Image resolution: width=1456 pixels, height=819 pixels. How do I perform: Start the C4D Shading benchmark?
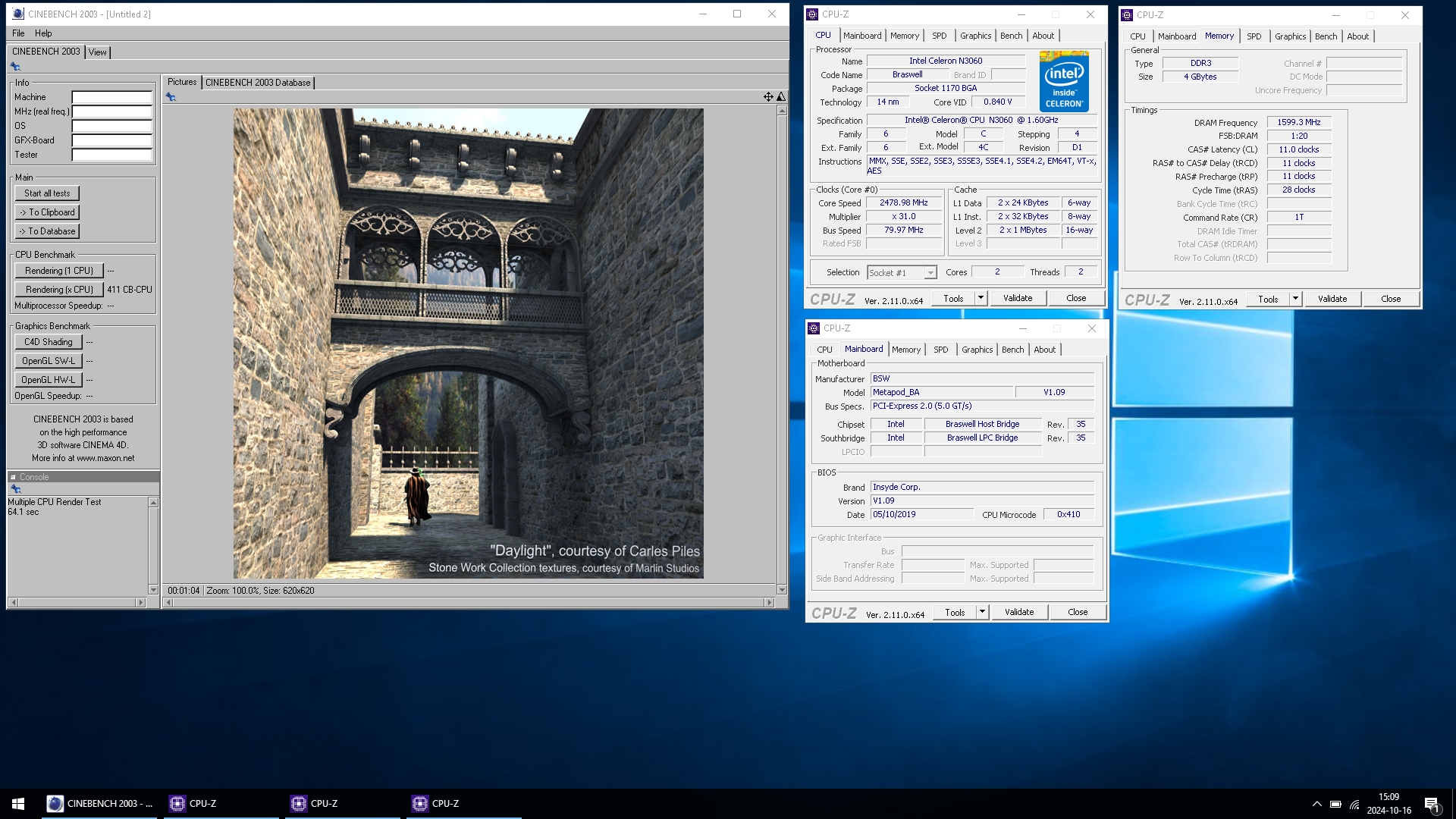coord(49,342)
